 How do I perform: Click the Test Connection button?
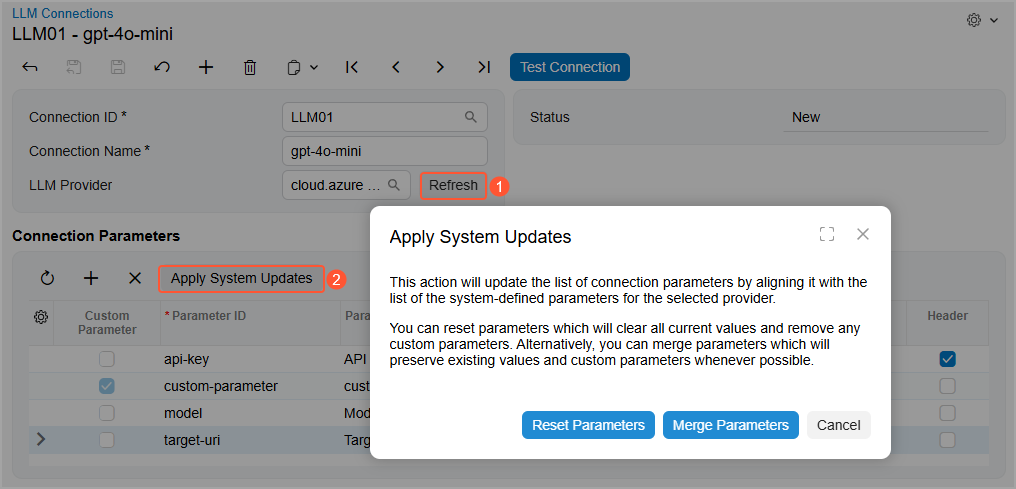coord(570,67)
